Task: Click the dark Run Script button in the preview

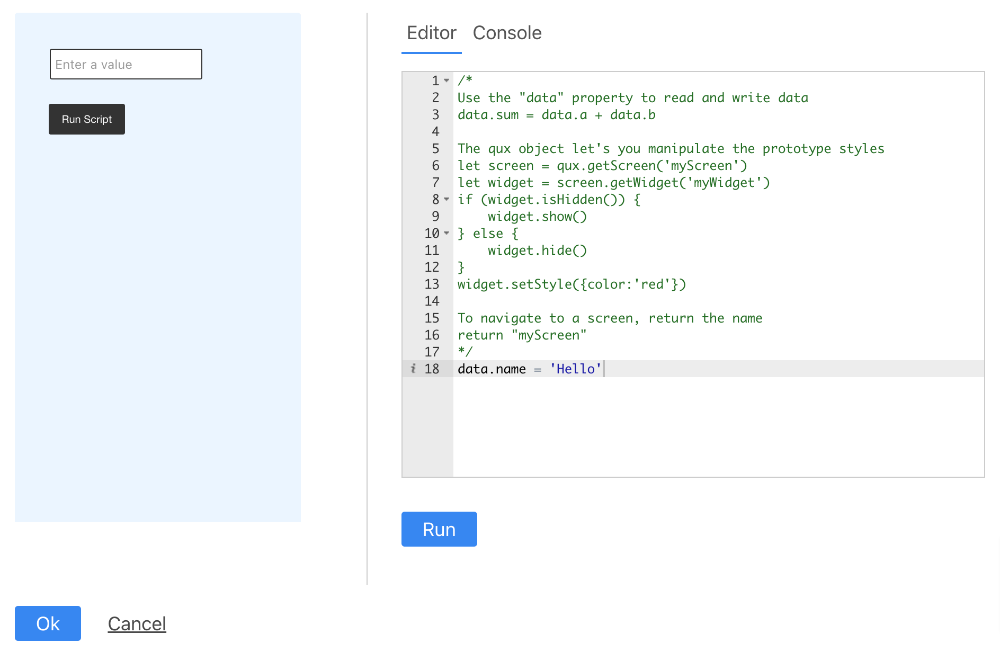Action: [x=87, y=119]
